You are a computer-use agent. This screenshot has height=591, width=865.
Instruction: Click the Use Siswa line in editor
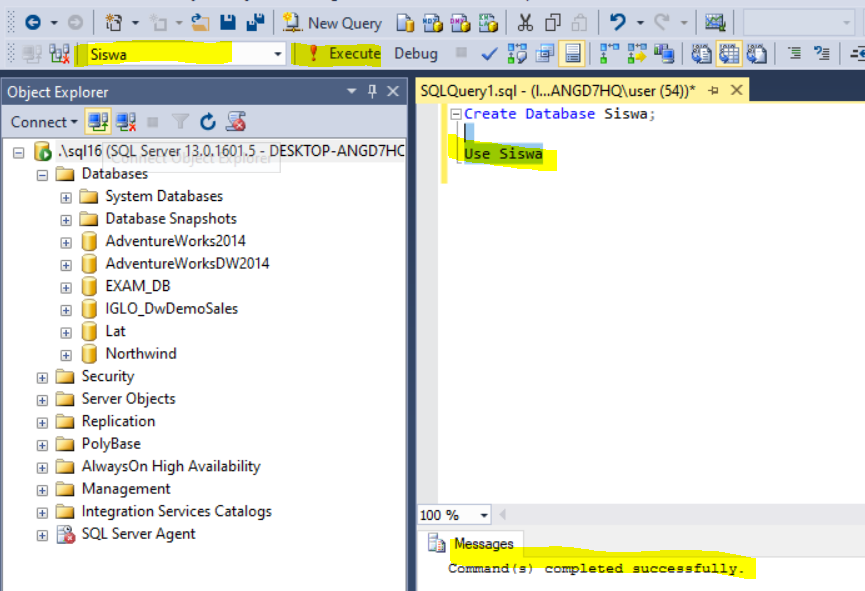[503, 153]
